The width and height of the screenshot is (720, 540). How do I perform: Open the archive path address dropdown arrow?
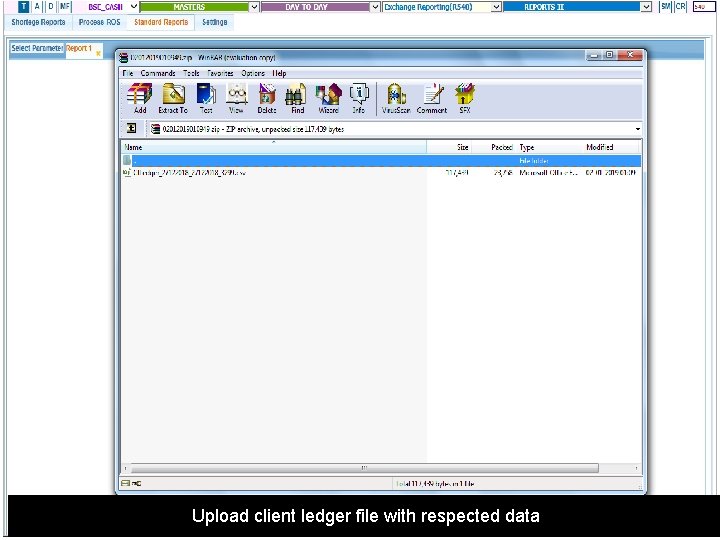pos(637,129)
